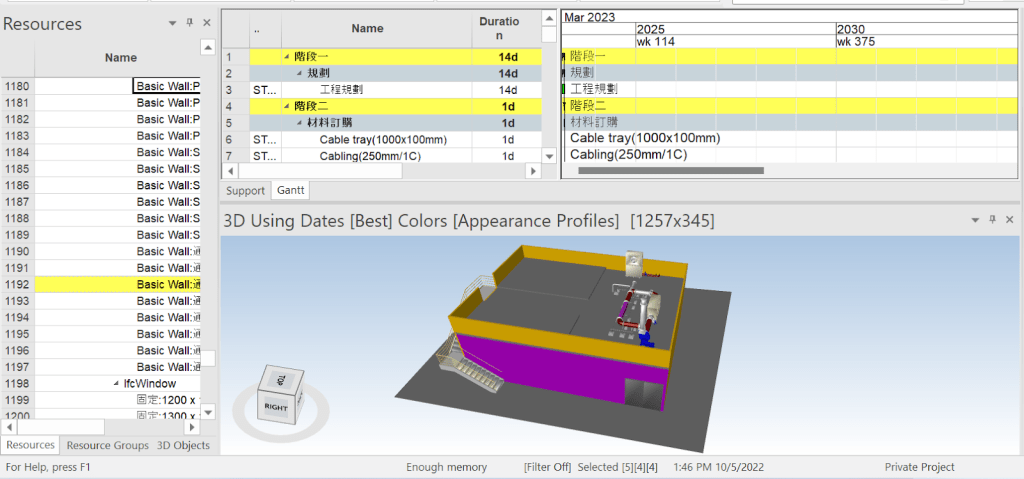The height and width of the screenshot is (479, 1024).
Task: Select the Gantt tab
Action: click(291, 190)
